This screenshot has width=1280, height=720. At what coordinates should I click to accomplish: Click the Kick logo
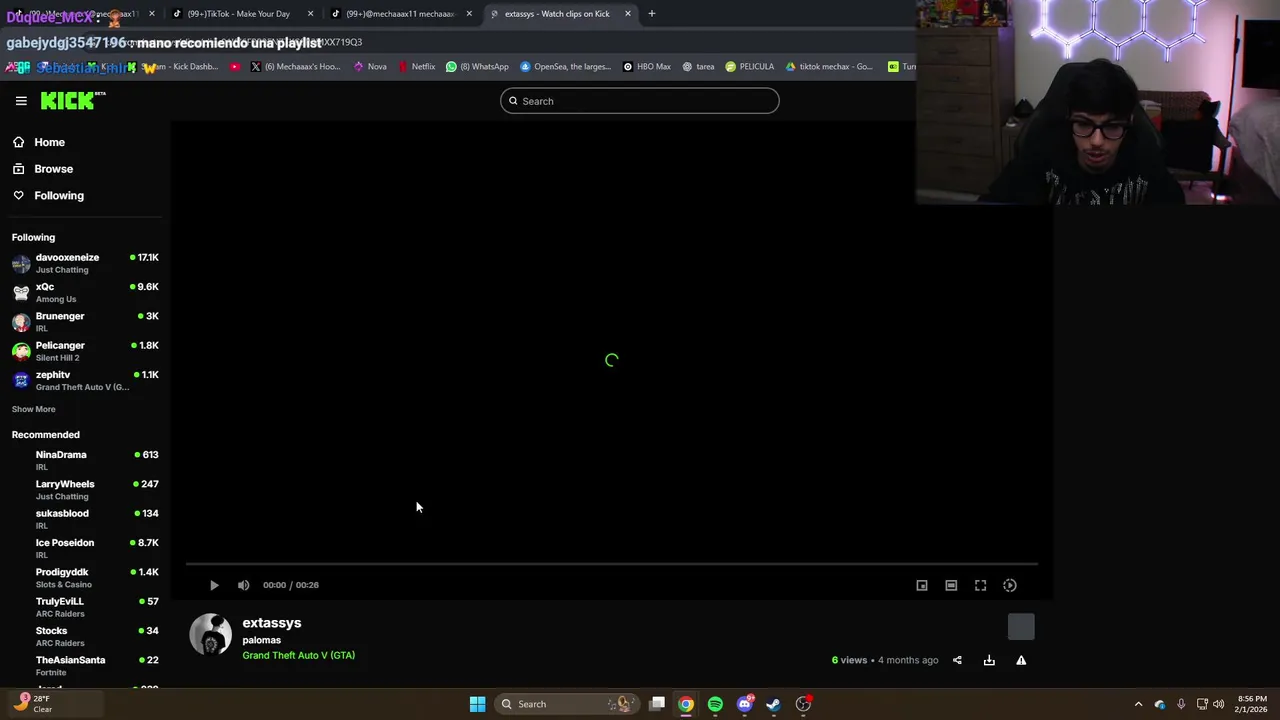(73, 100)
